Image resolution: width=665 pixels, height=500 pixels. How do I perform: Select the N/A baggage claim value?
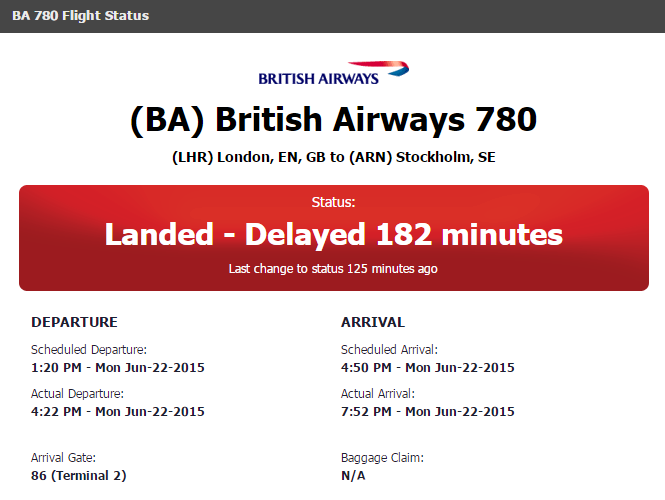pos(353,475)
